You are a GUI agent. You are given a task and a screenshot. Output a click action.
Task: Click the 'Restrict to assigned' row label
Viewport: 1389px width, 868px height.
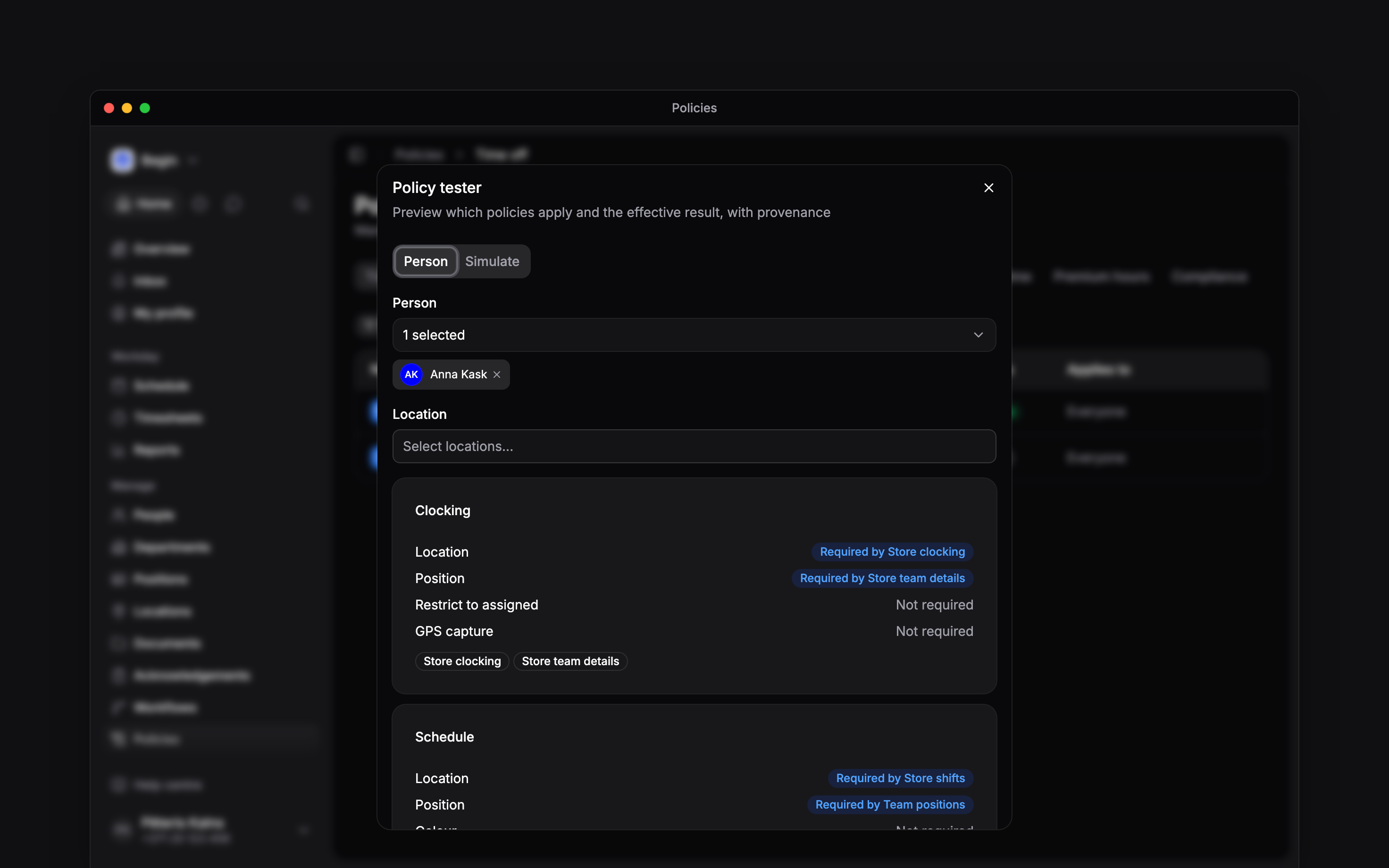click(477, 604)
